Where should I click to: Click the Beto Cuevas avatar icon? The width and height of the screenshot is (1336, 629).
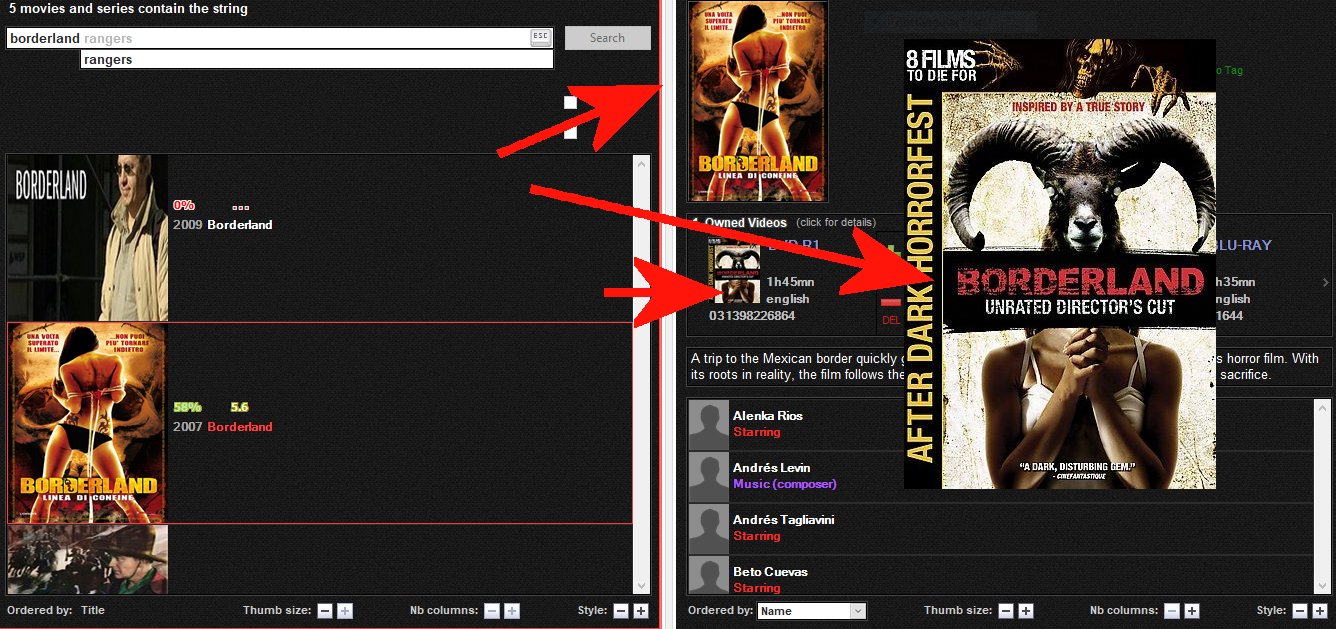pyautogui.click(x=709, y=575)
